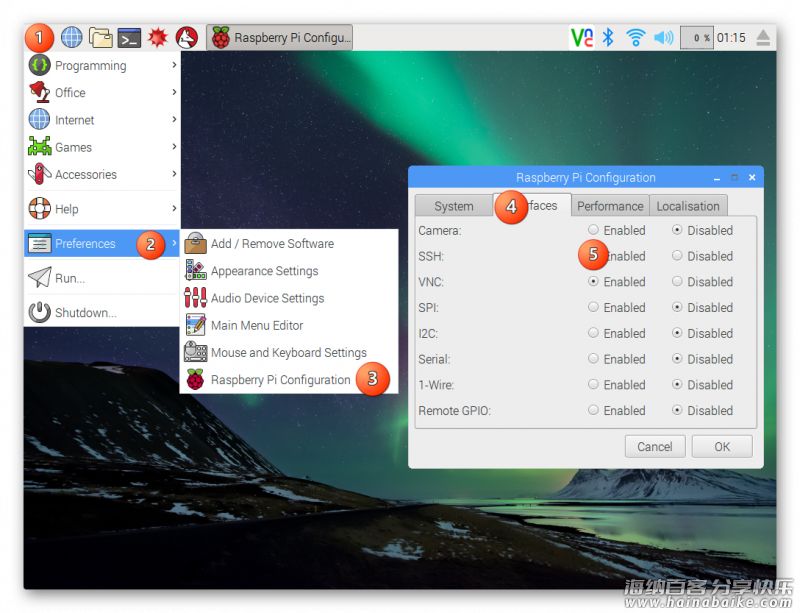Expand the Programming submenu arrow

point(174,65)
